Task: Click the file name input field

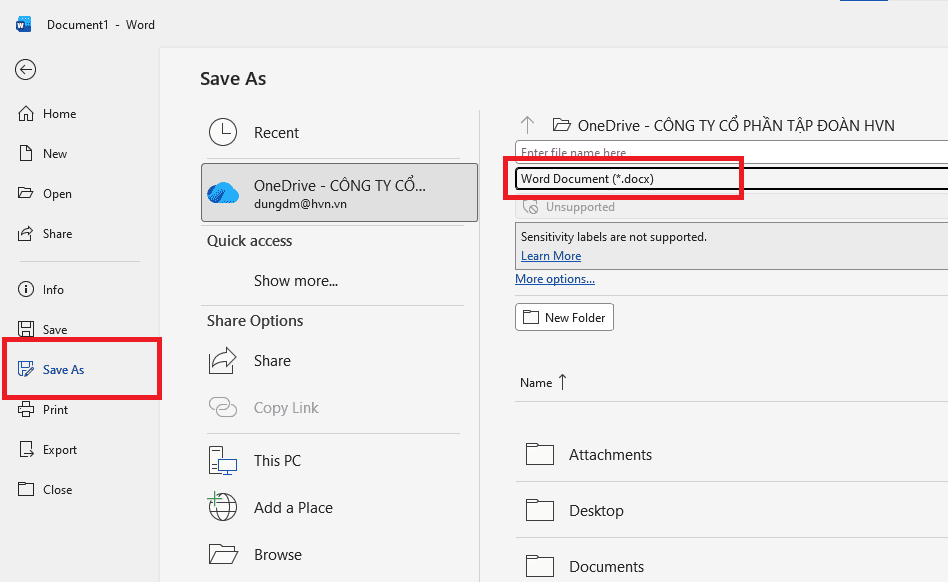Action: point(732,152)
